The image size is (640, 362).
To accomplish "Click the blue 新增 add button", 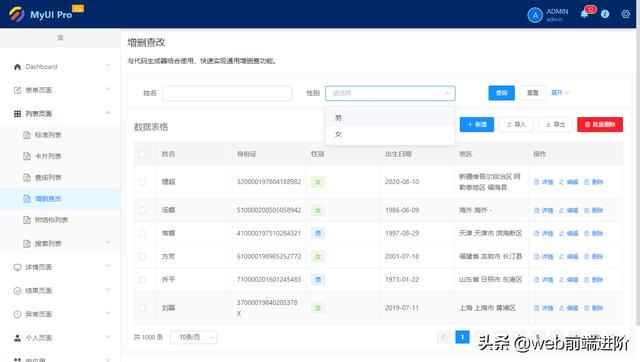I will pos(477,124).
